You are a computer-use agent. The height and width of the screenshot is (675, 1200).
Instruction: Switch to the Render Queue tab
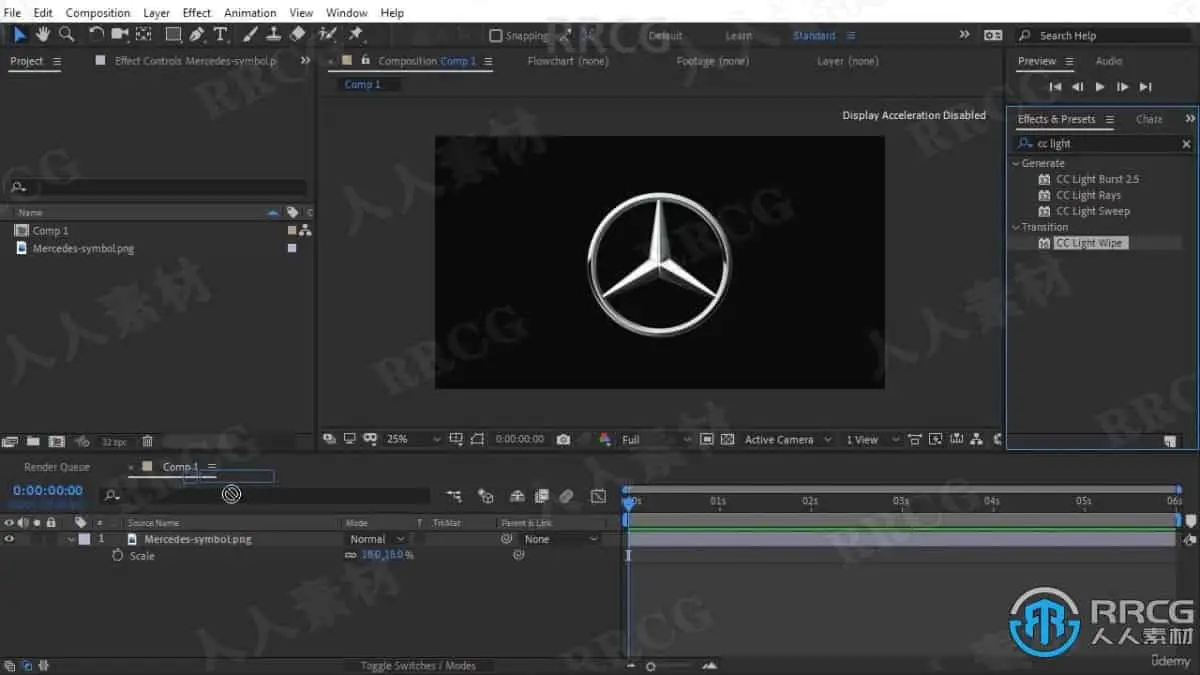tap(57, 467)
